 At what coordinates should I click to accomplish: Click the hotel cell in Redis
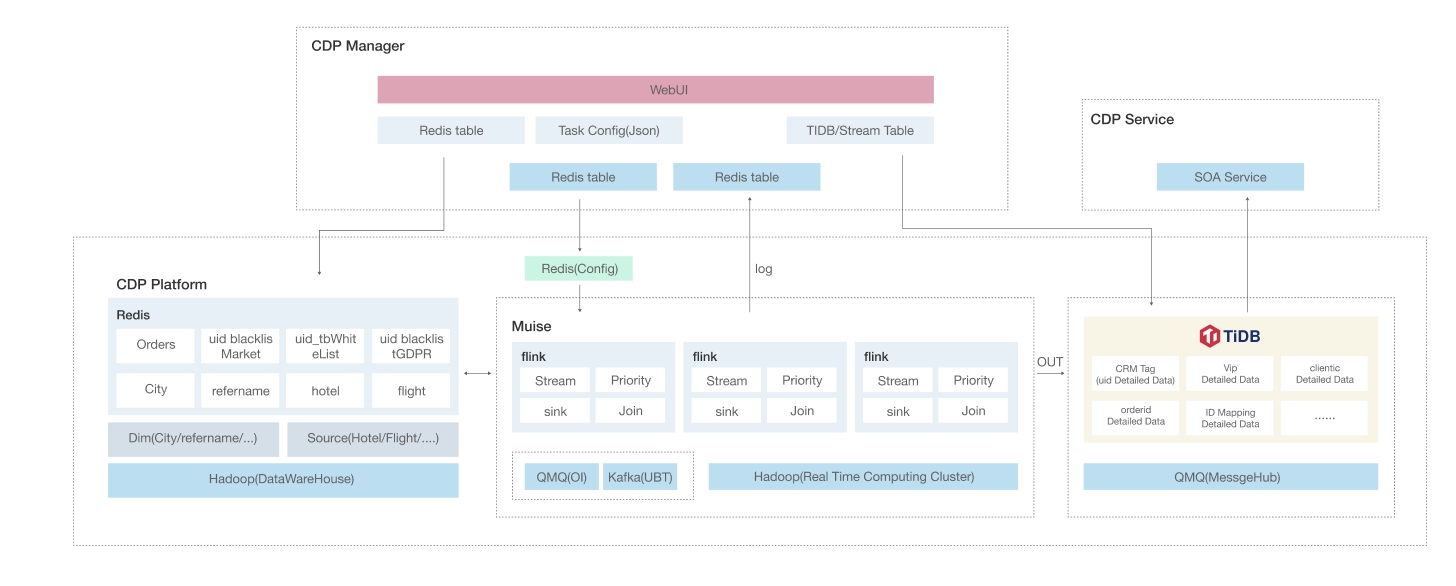click(326, 391)
